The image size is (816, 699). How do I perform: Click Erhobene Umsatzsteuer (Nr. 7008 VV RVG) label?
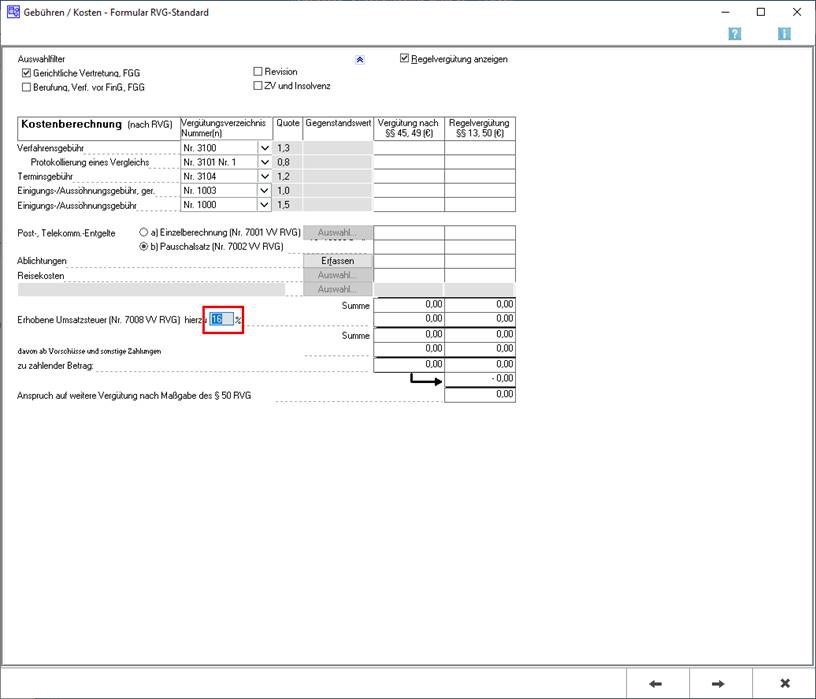click(x=98, y=320)
